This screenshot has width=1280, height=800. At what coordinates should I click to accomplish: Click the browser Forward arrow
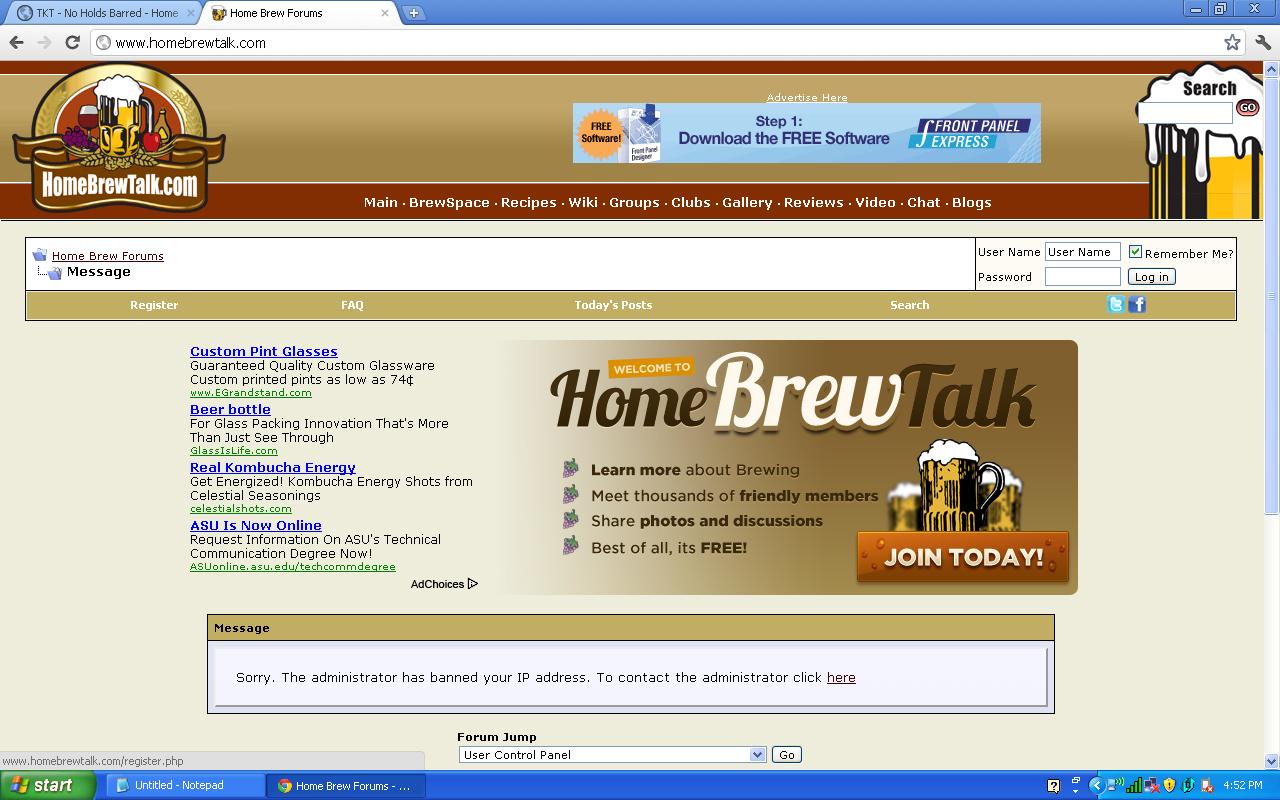(x=44, y=42)
